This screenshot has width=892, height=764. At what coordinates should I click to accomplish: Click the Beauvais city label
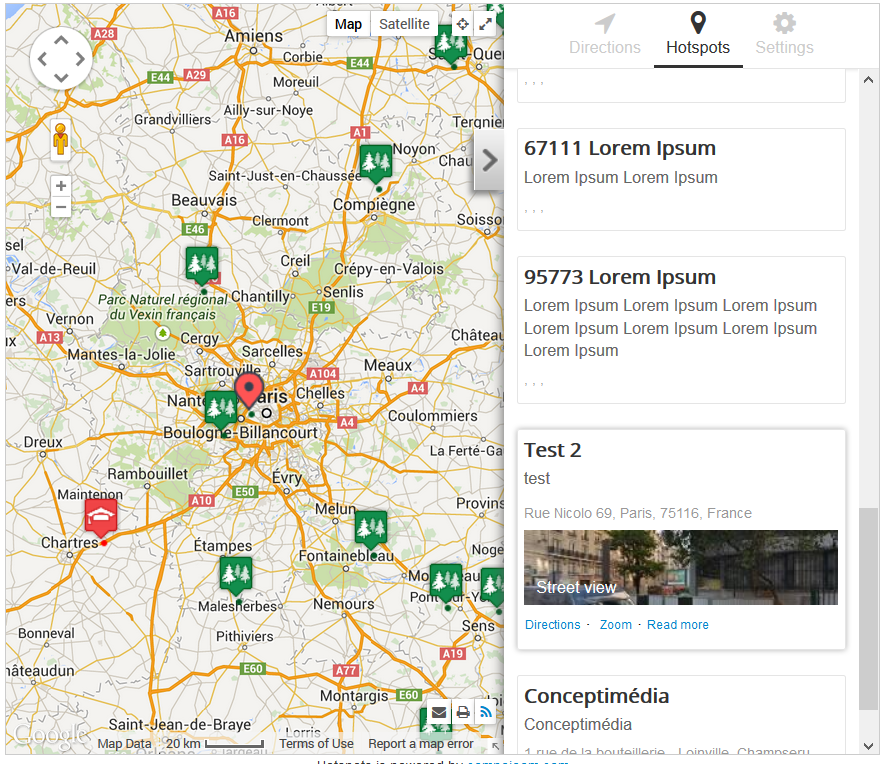[204, 200]
